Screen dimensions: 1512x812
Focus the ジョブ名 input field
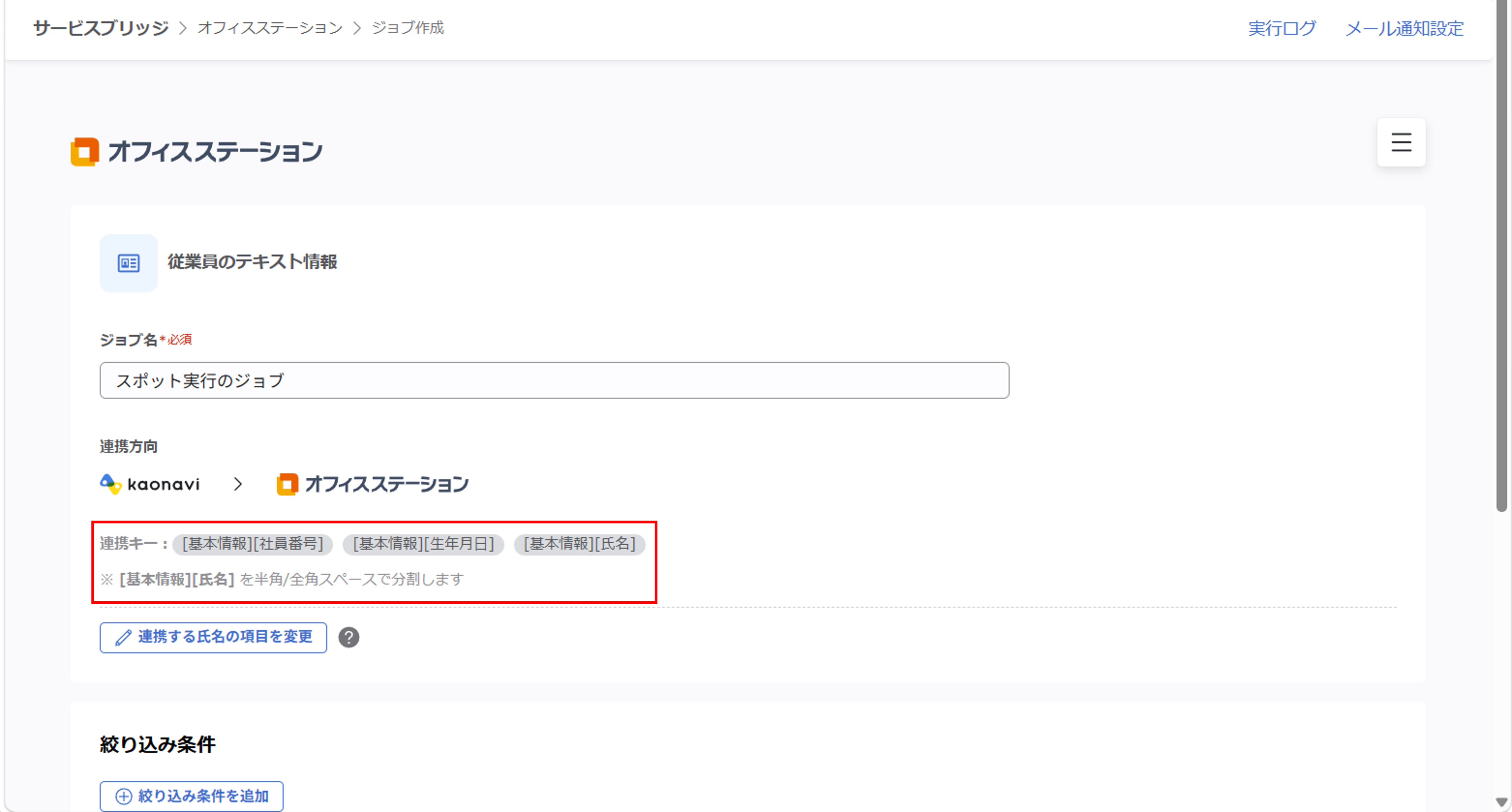pos(554,380)
